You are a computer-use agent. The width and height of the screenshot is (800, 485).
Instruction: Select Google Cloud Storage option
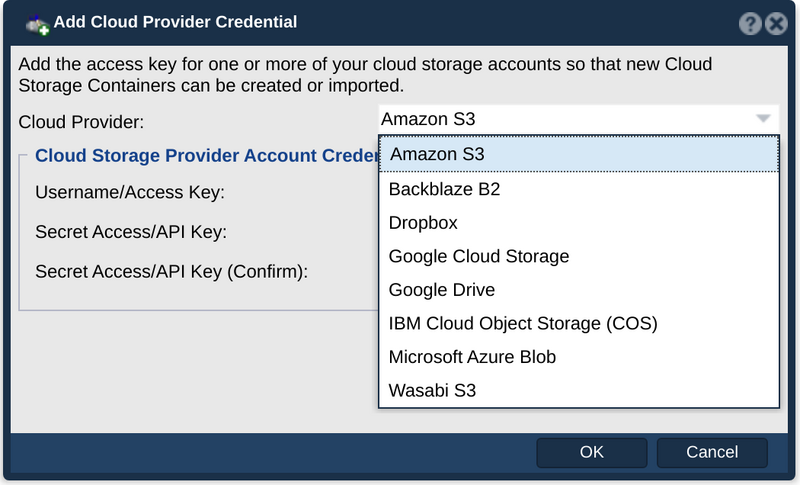[579, 256]
